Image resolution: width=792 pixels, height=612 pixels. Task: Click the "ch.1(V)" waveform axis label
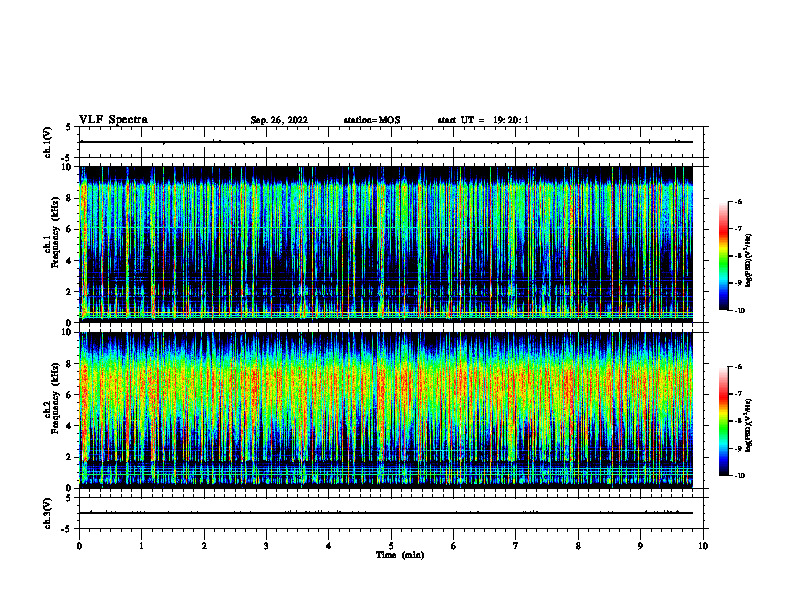coord(48,142)
